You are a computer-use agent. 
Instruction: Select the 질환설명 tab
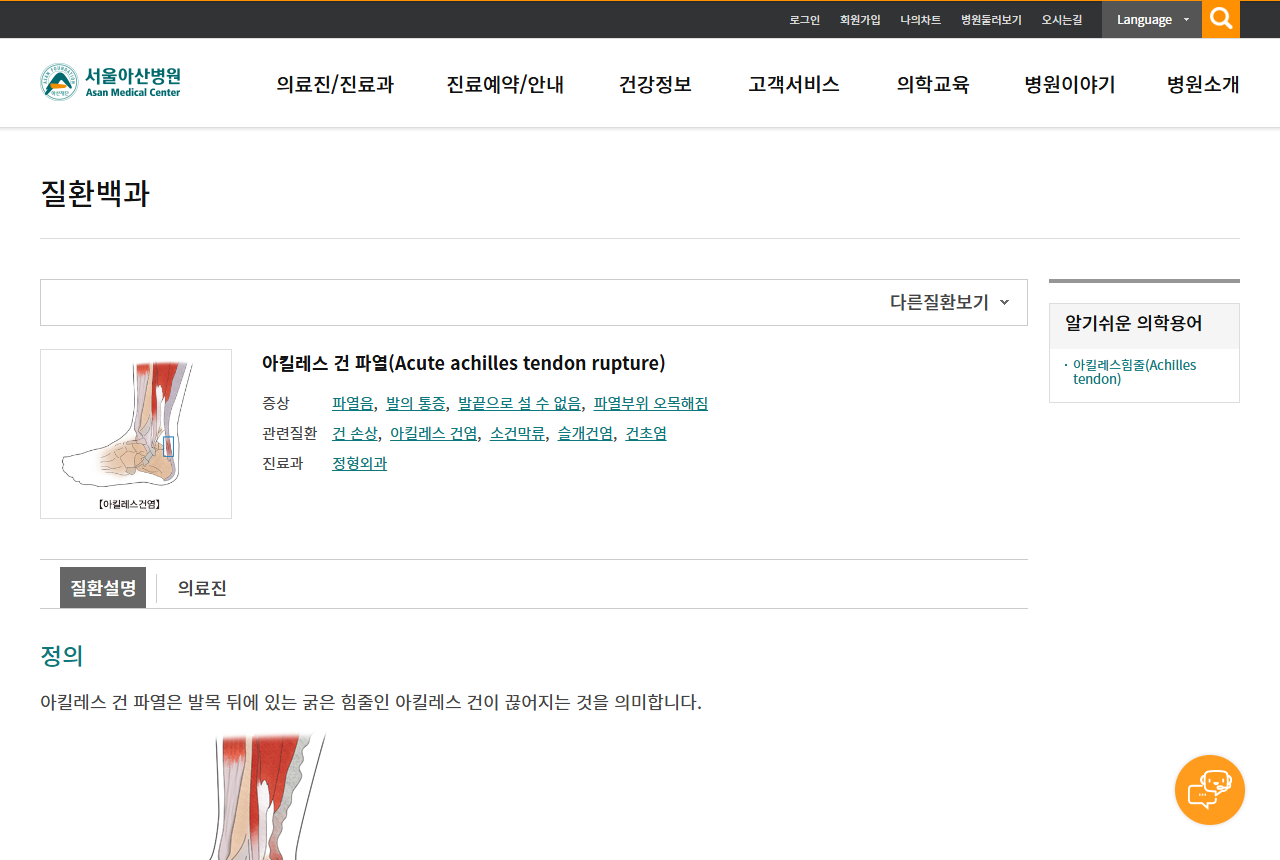(x=103, y=588)
